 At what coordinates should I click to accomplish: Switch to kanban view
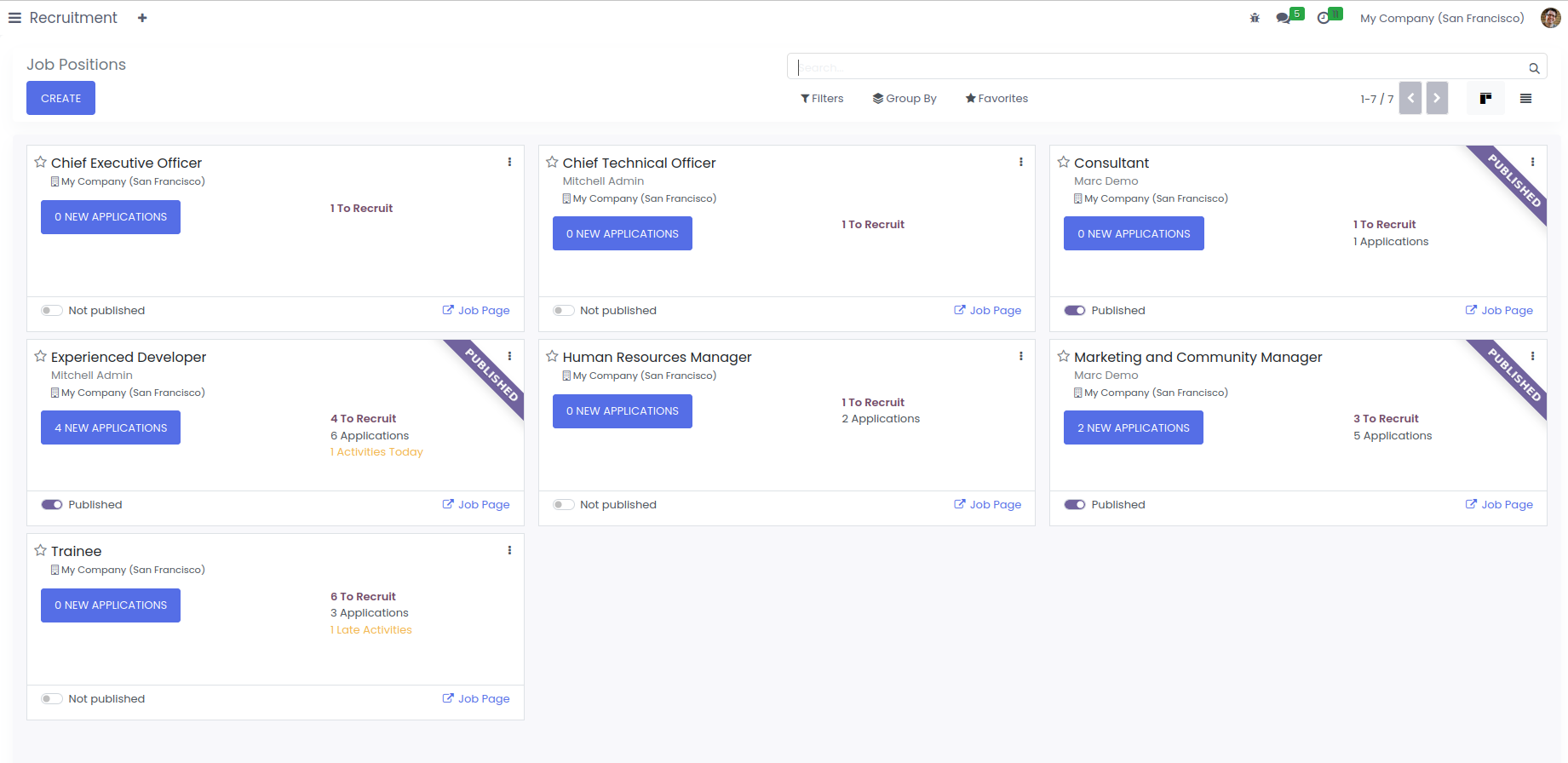[x=1485, y=99]
